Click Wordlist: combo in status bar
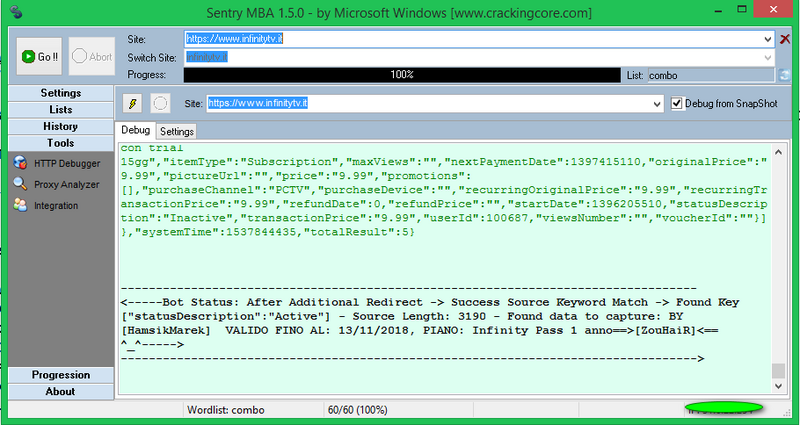 [x=226, y=410]
